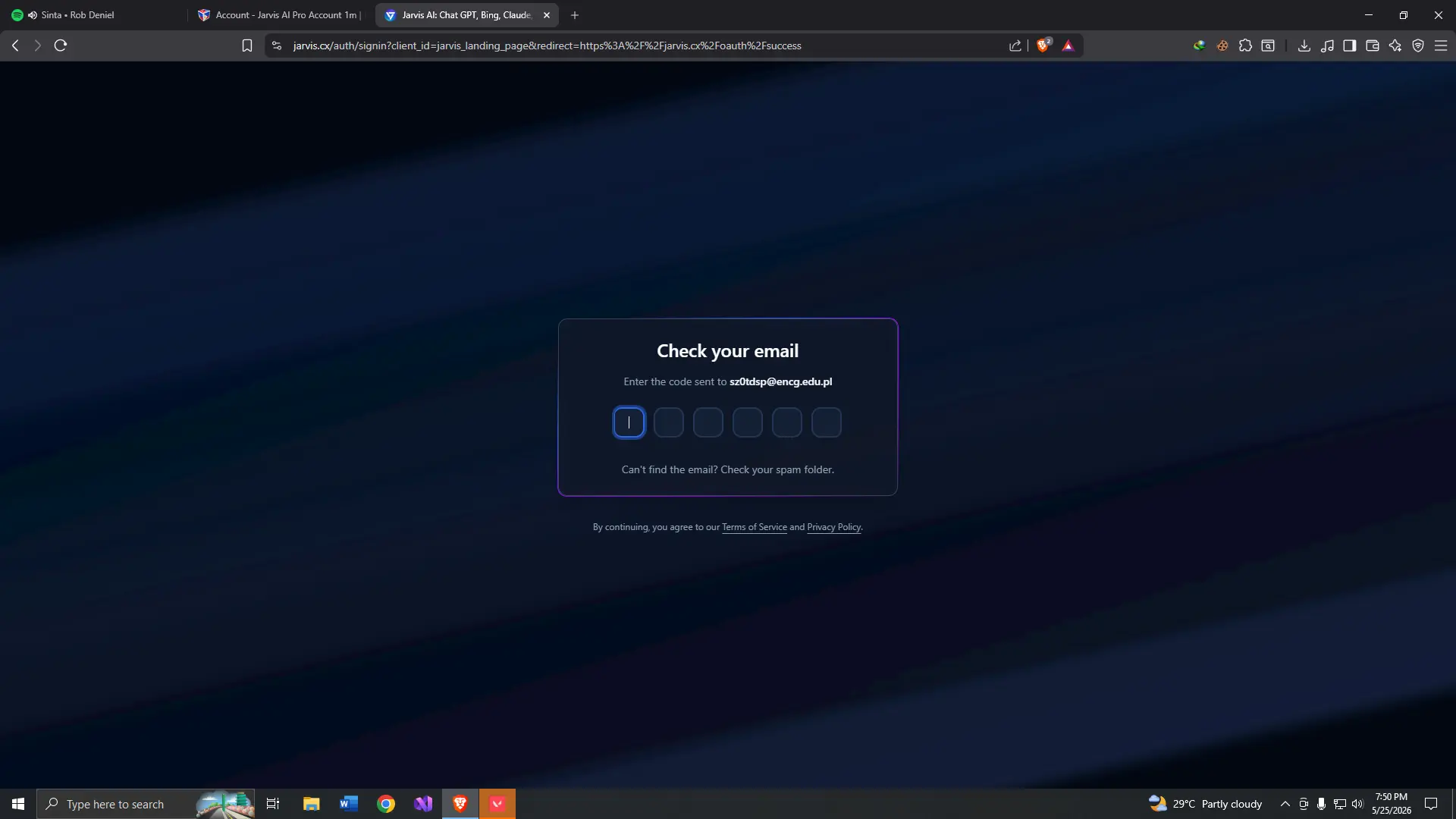Screen dimensions: 1456x819
Task: Click fifth verification code digit box
Action: (786, 422)
